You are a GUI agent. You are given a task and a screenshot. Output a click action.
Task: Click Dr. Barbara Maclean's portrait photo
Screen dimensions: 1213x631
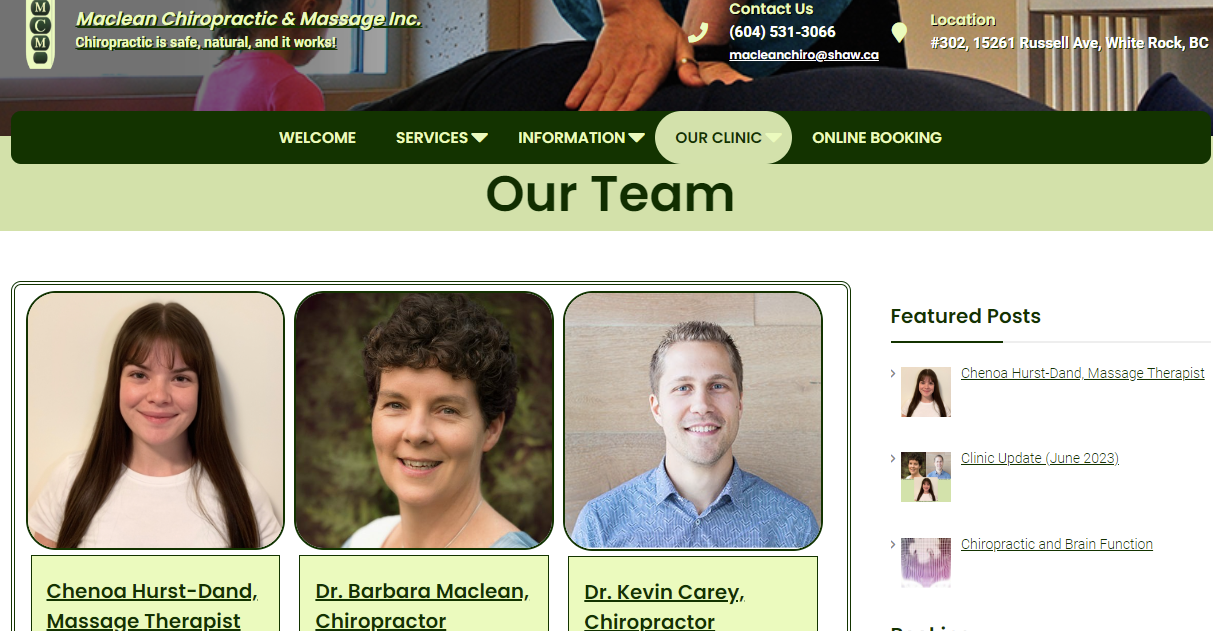point(424,421)
